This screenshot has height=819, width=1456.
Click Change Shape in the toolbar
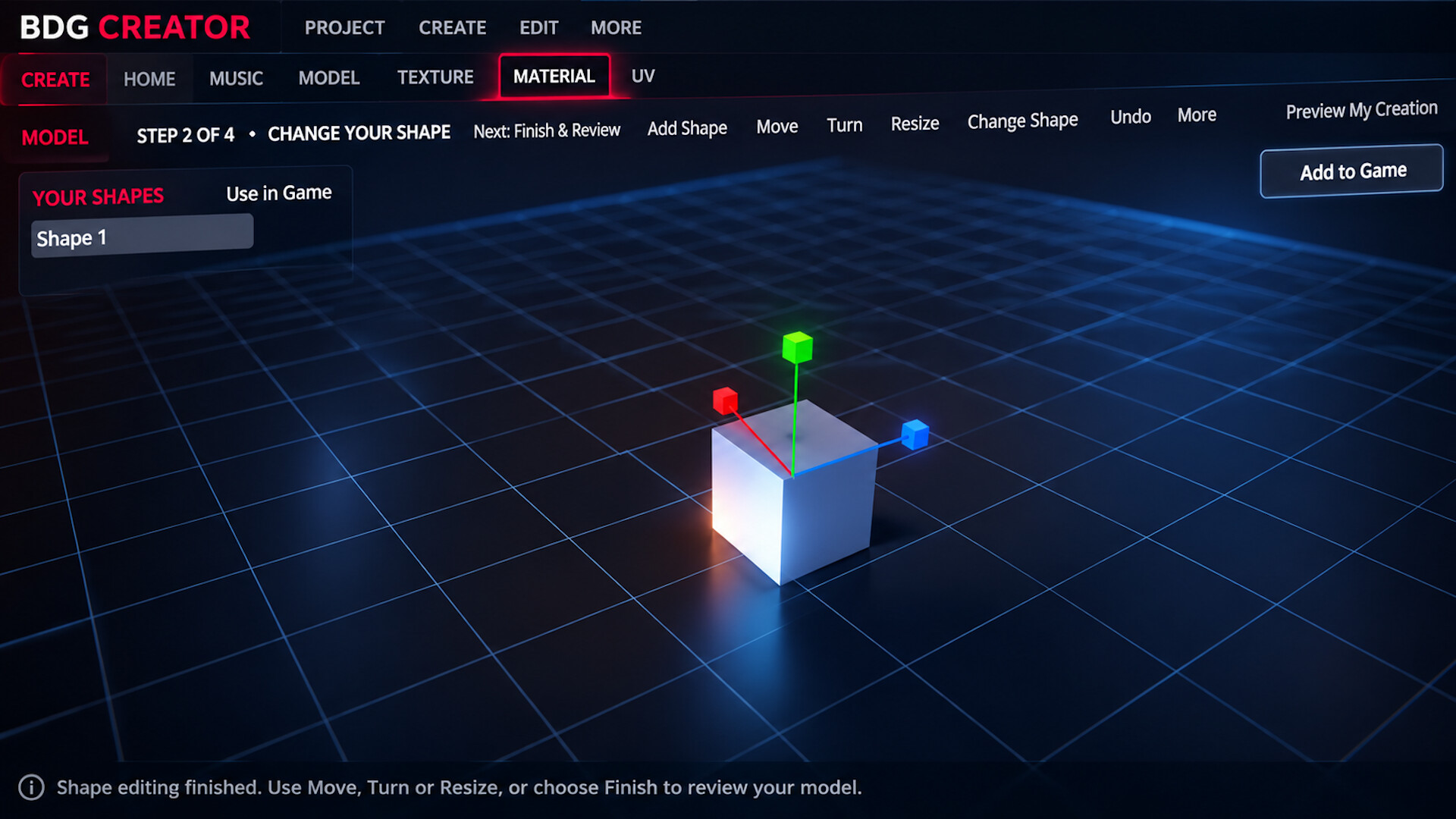click(x=1022, y=121)
